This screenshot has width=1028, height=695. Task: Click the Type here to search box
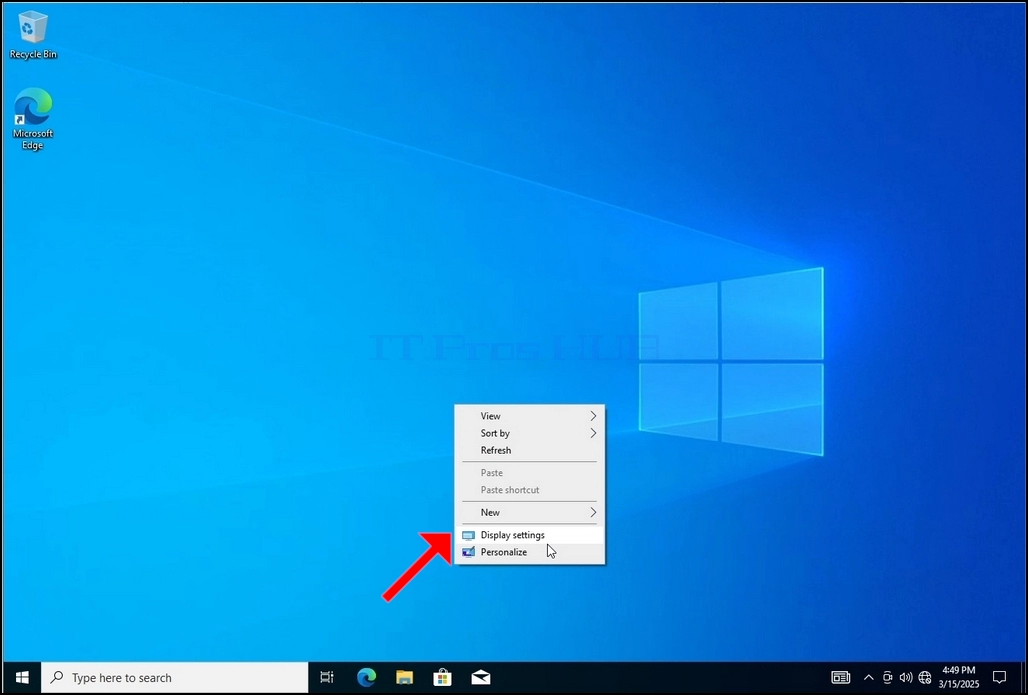coord(174,677)
